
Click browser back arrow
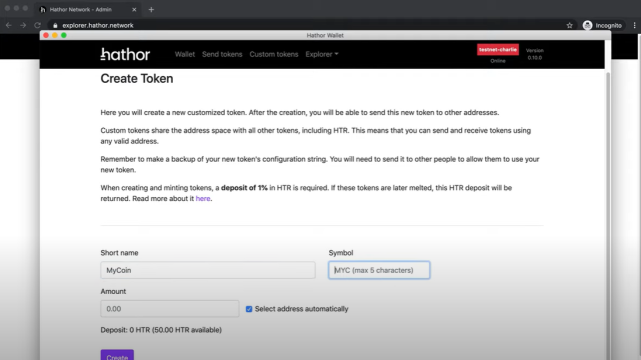(x=9, y=25)
